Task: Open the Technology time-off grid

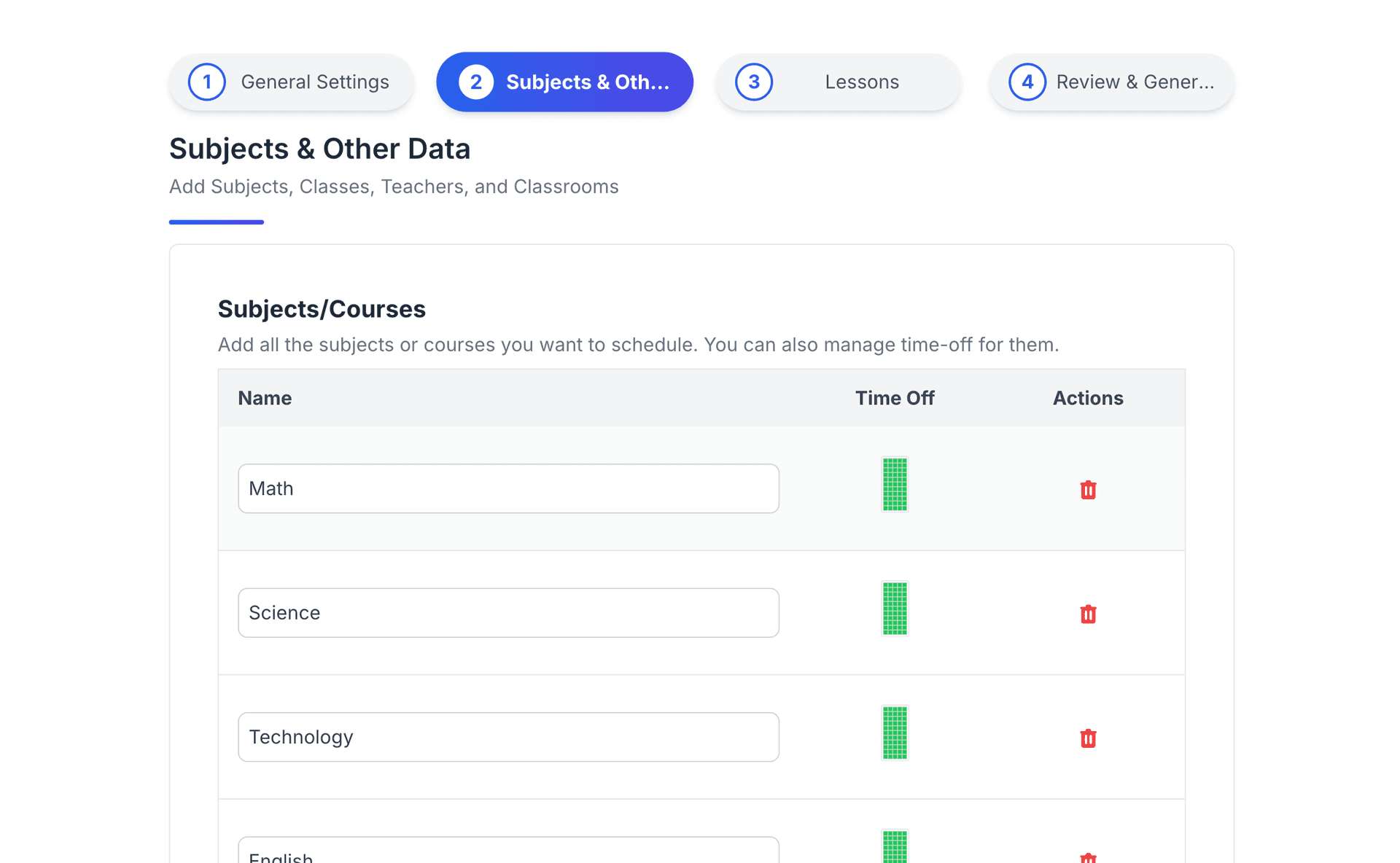Action: 895,733
